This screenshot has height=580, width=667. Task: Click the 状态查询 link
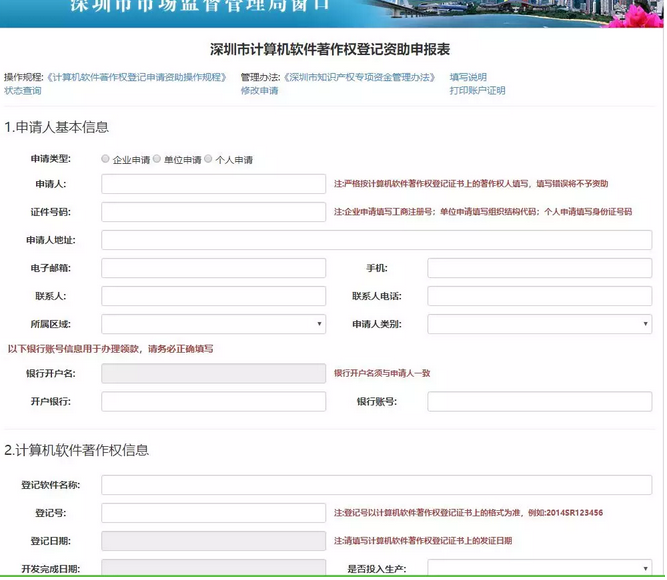[x=23, y=91]
